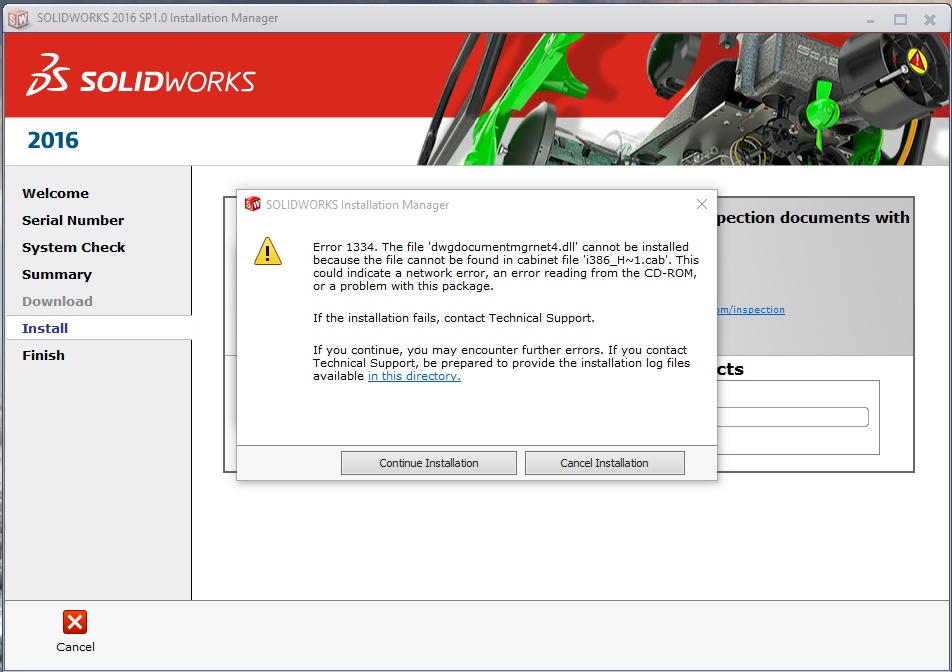Select the Summary step

pos(57,274)
